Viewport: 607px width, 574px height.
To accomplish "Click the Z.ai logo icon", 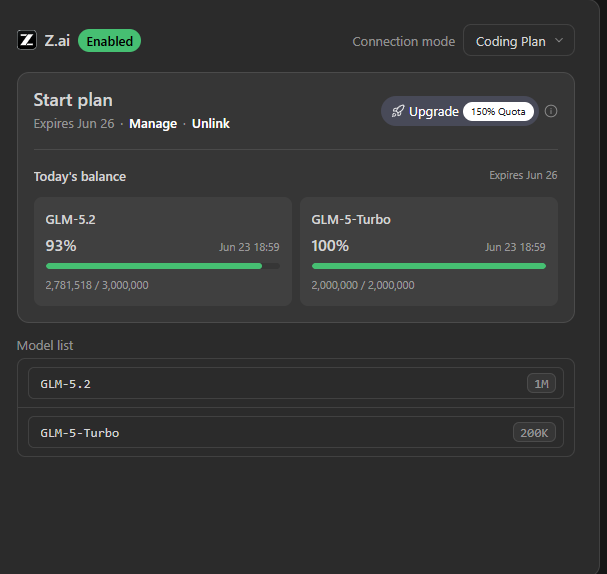I will point(27,40).
